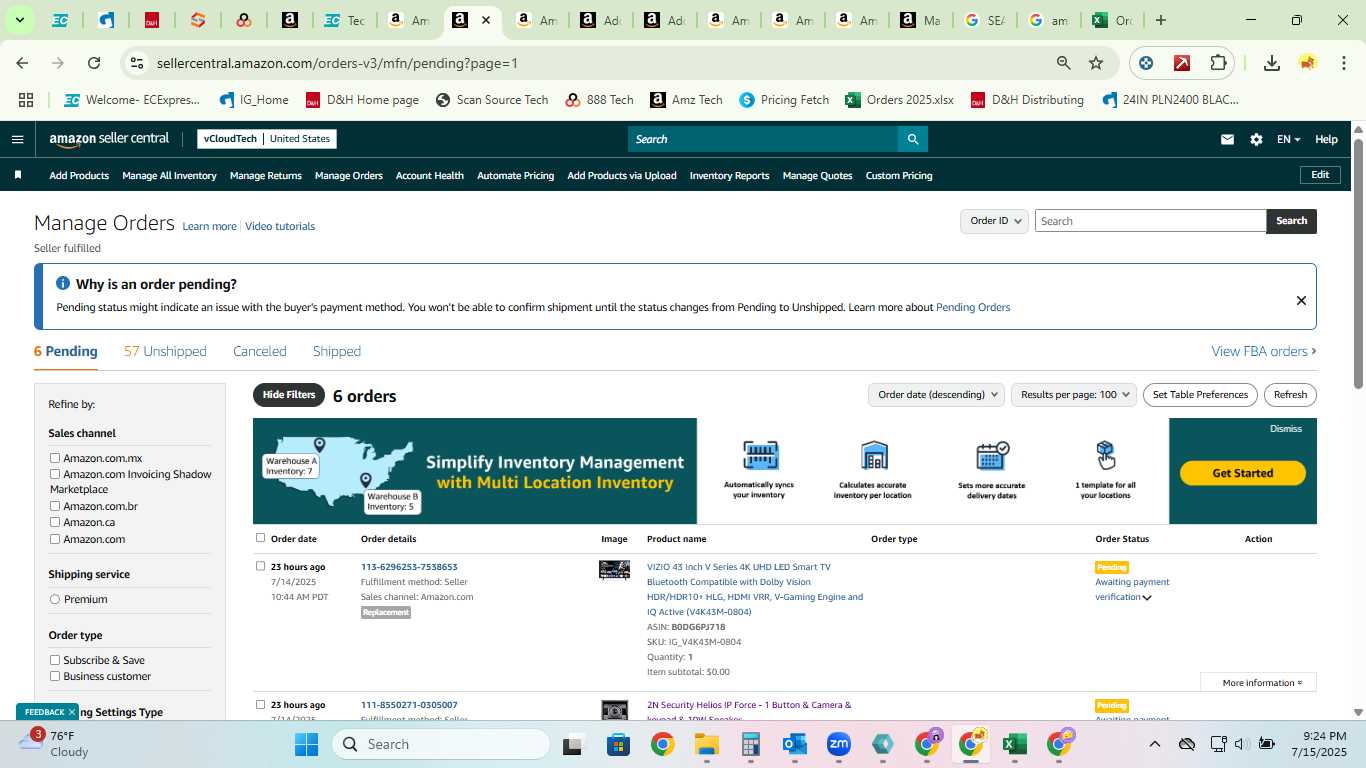This screenshot has width=1366, height=768.
Task: Check the Business customer order type
Action: 55,676
